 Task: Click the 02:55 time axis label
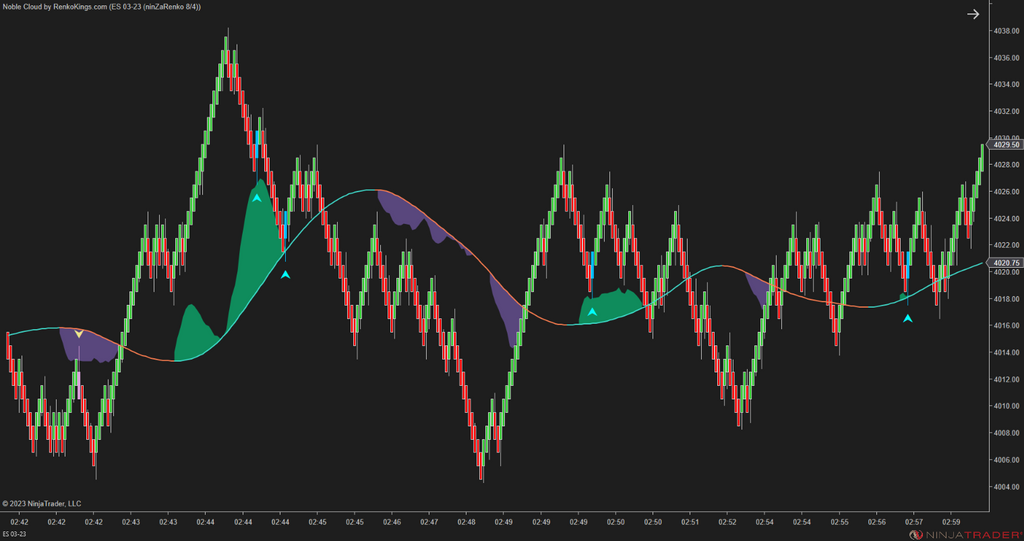pos(839,522)
